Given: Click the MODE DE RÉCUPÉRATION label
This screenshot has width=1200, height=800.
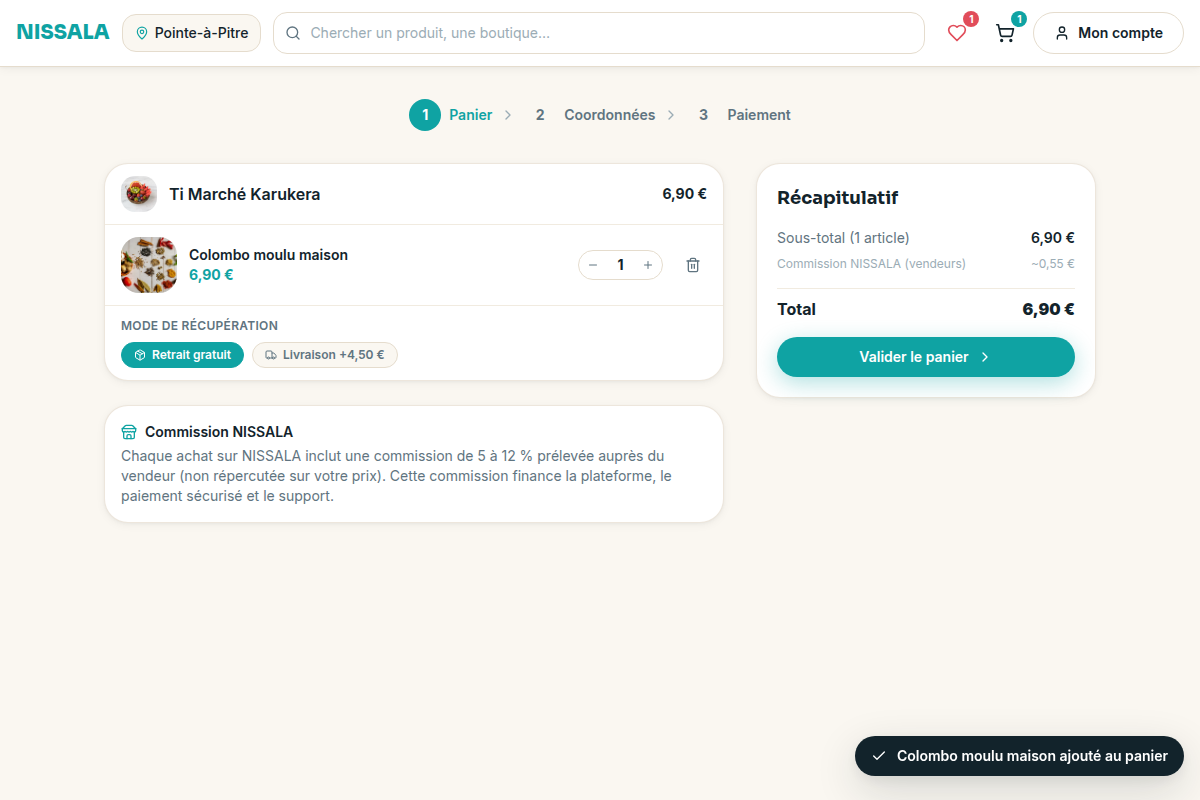Looking at the screenshot, I should tap(199, 326).
